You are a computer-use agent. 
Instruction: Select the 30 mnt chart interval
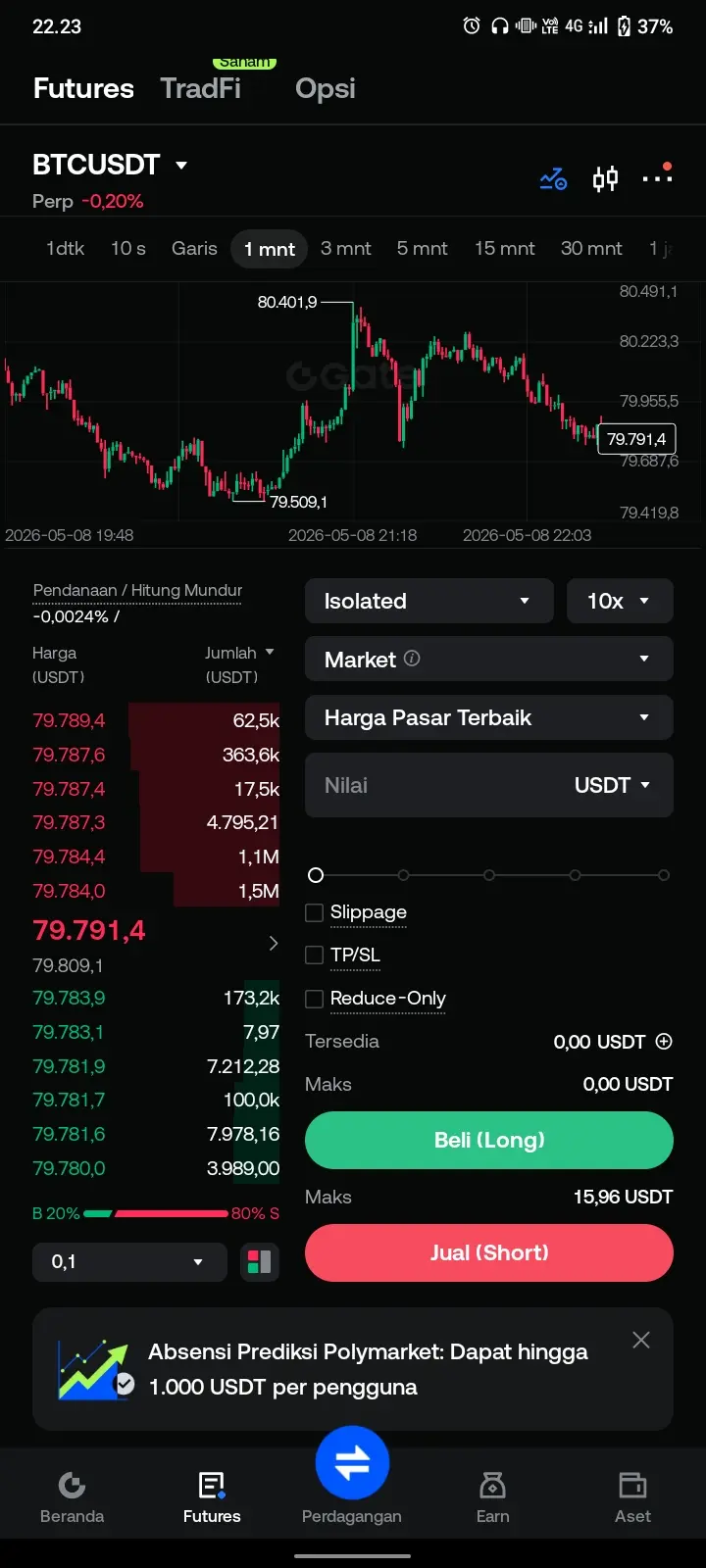tap(591, 249)
